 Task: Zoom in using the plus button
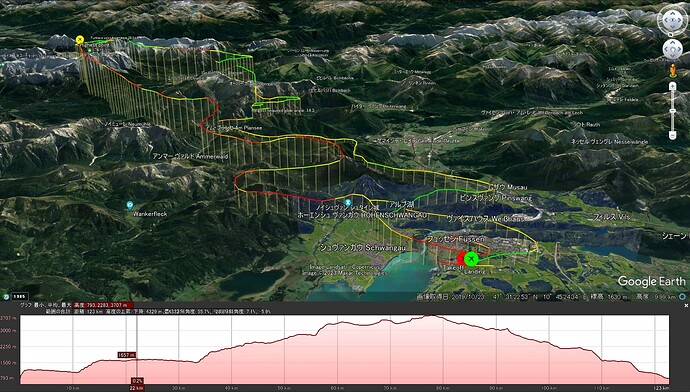pos(672,87)
